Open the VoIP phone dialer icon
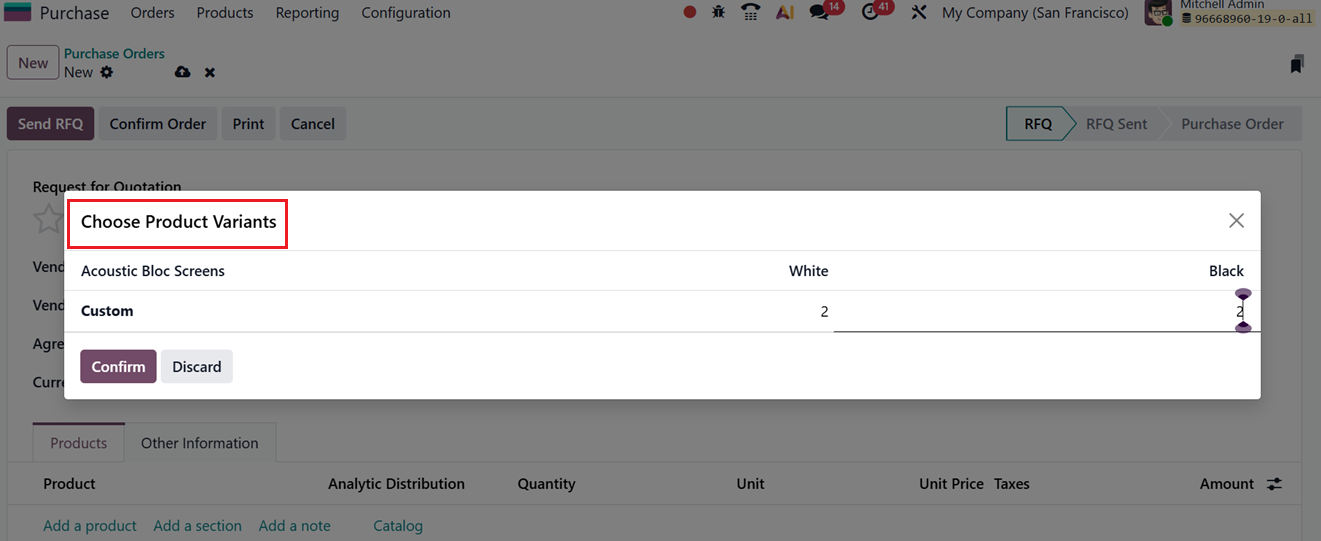The height and width of the screenshot is (541, 1321). click(x=750, y=13)
